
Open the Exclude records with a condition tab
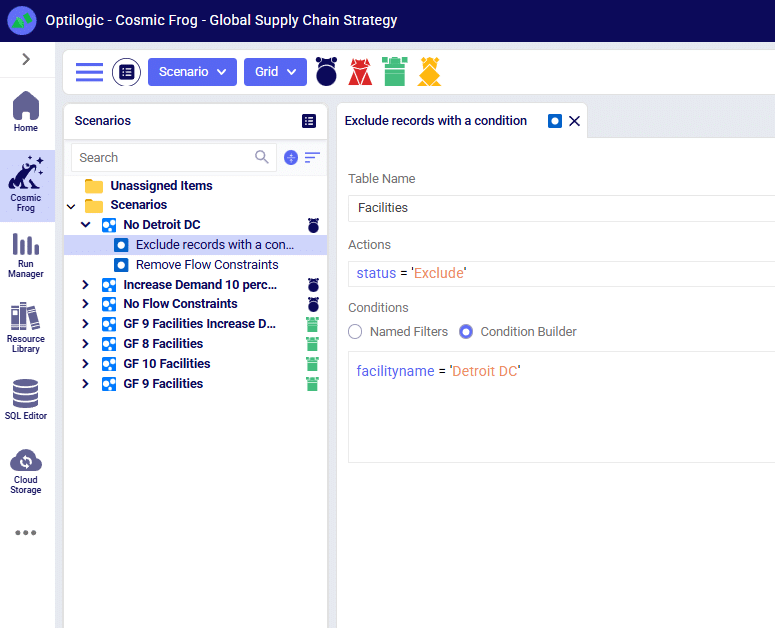point(435,121)
